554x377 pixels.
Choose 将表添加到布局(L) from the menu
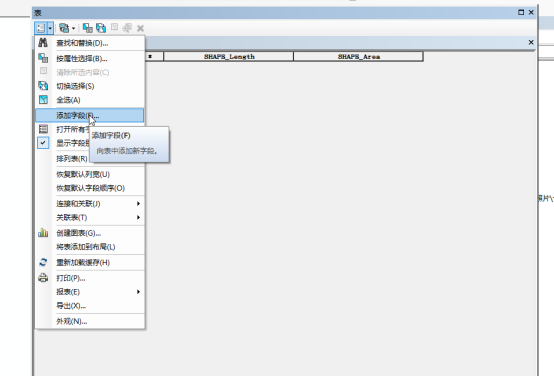90,247
